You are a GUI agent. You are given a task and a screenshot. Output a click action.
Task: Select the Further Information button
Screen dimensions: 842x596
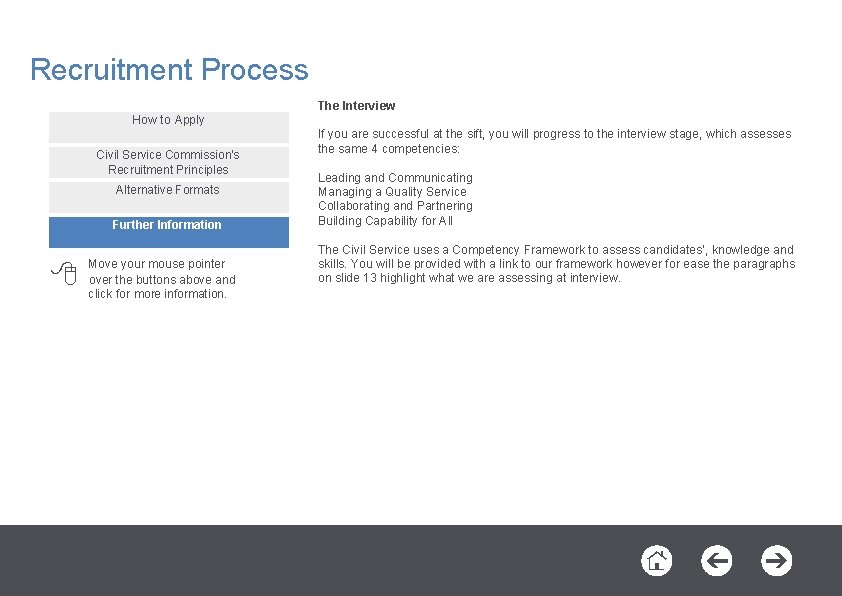[x=169, y=232]
